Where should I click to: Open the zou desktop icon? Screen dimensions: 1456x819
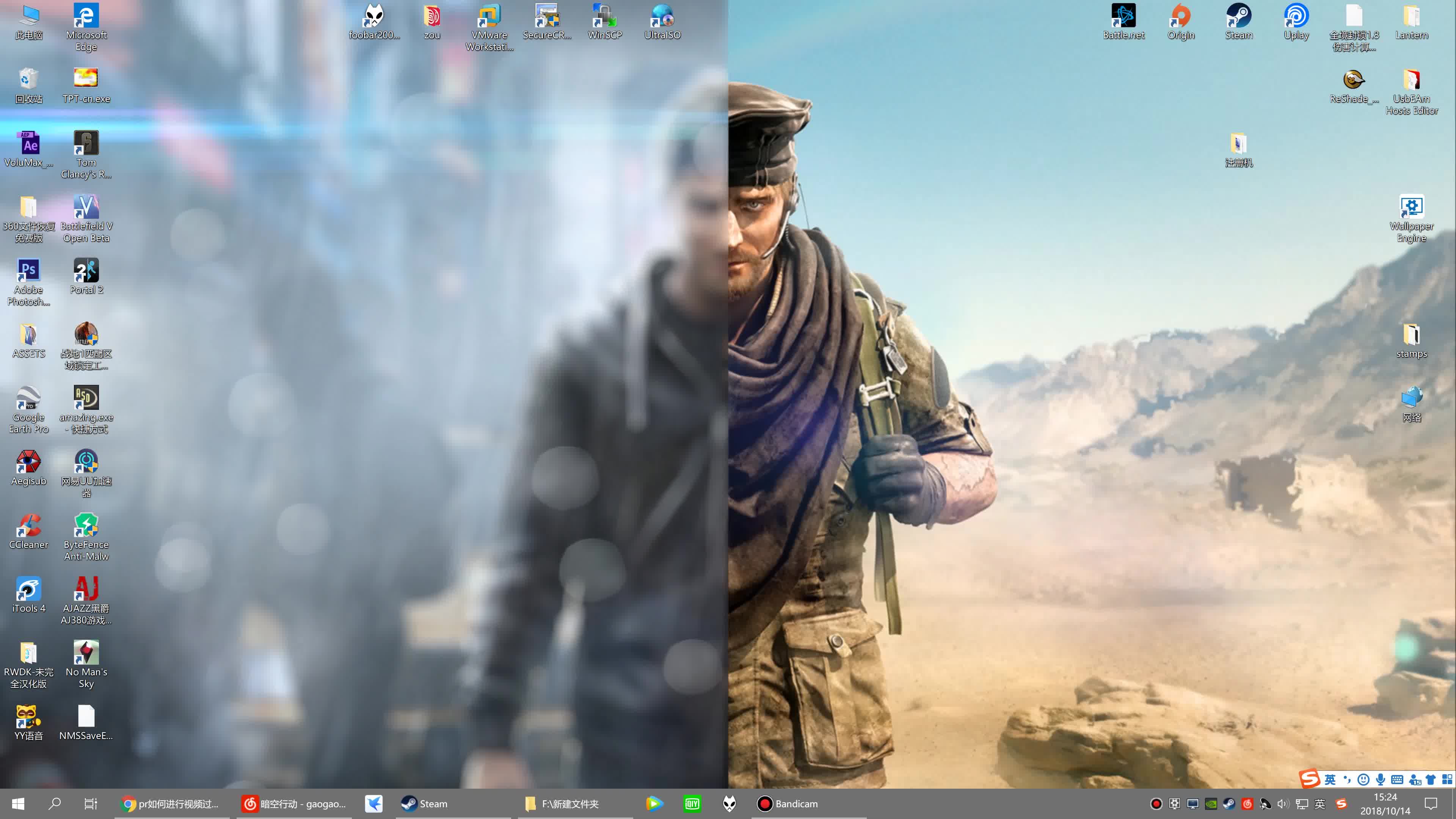[x=431, y=22]
